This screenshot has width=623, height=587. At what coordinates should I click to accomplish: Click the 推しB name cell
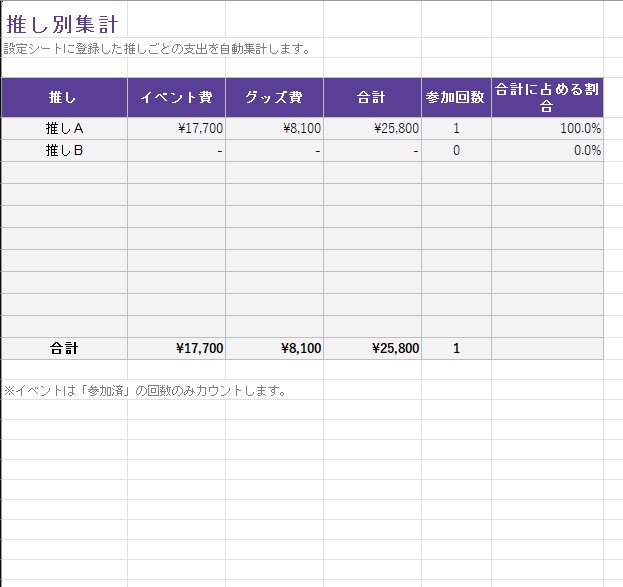(64, 151)
